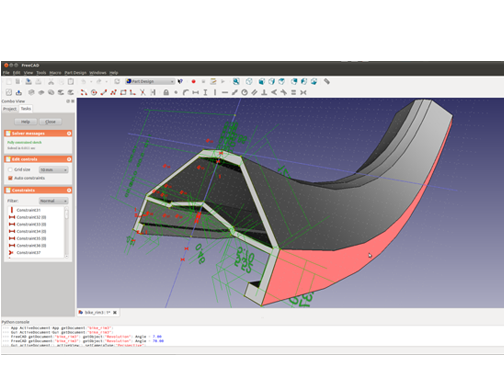
Task: Click the fit-all view icon
Action: (236, 82)
